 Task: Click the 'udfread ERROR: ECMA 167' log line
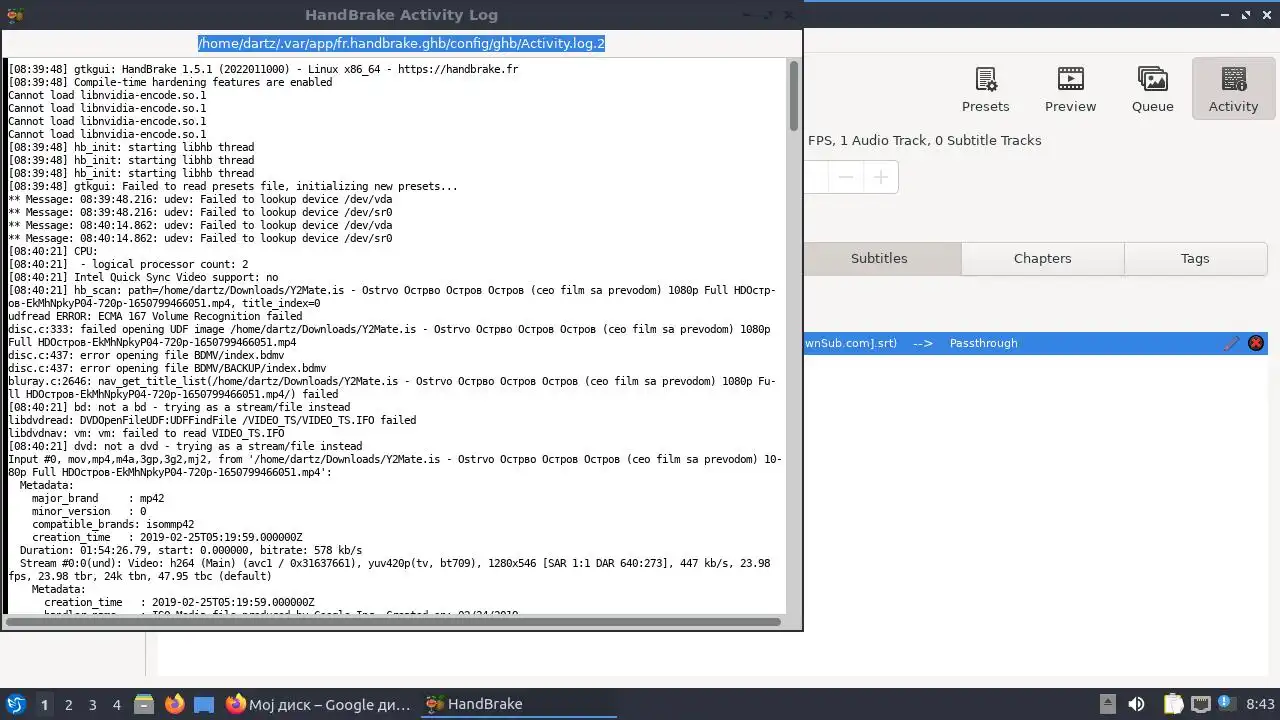(x=155, y=316)
